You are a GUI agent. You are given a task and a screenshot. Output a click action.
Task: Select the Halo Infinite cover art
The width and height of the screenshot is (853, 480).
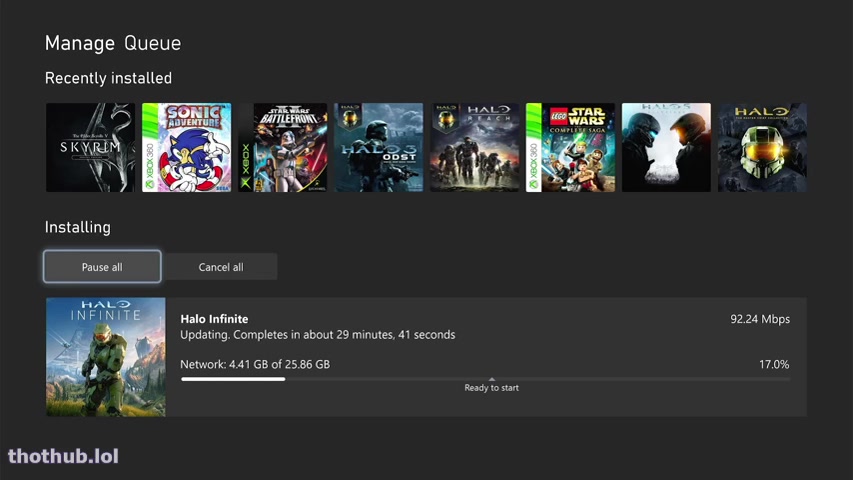(x=106, y=357)
